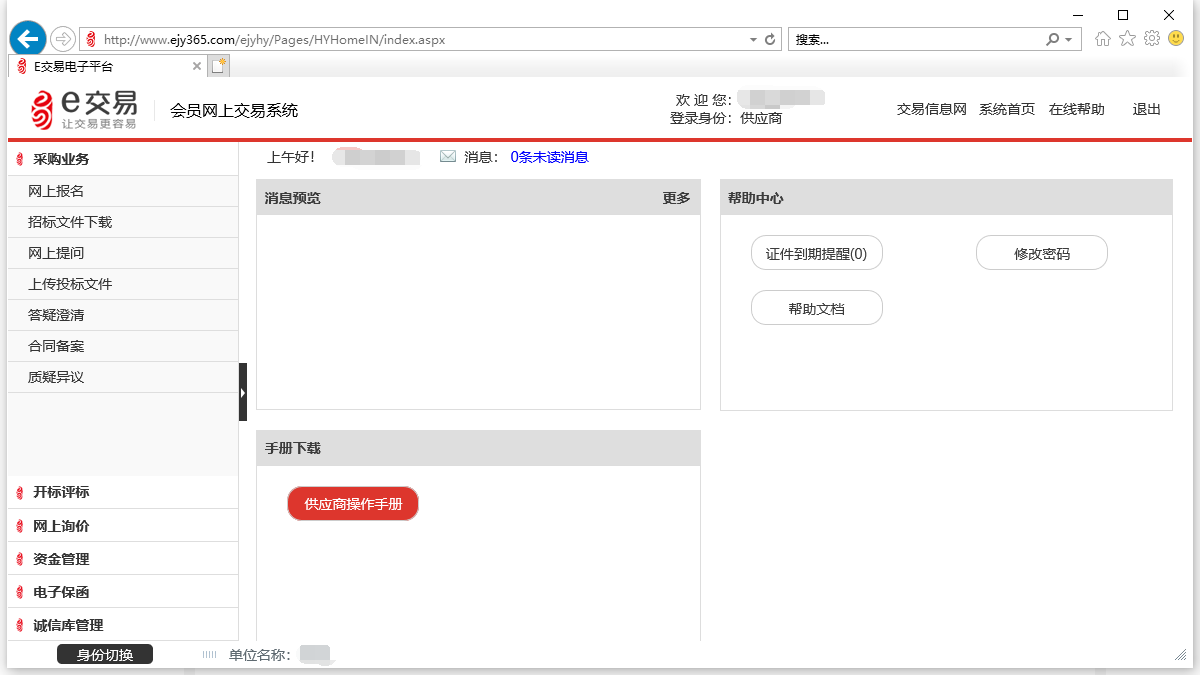The width and height of the screenshot is (1200, 675).
Task: Expand the 电子保函 section
Action: [x=123, y=591]
